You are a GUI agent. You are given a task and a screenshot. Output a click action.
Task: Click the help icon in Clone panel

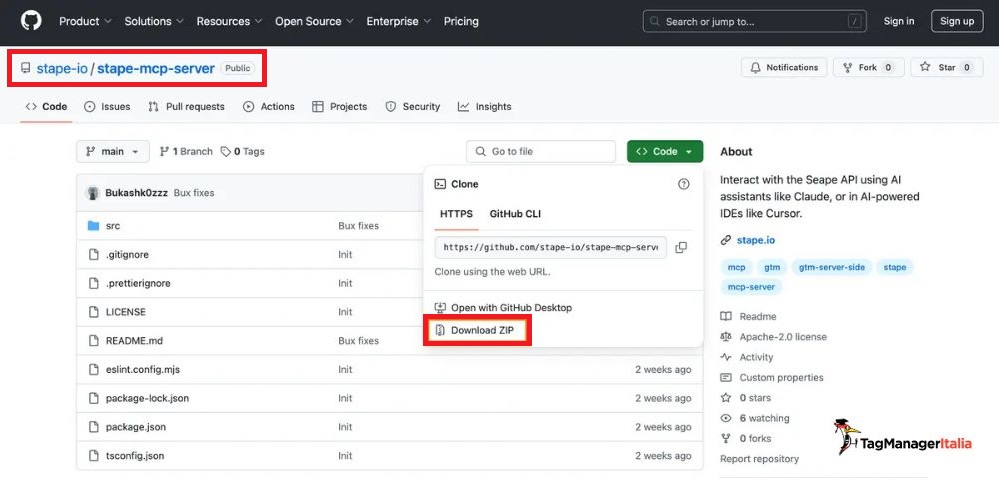(684, 184)
